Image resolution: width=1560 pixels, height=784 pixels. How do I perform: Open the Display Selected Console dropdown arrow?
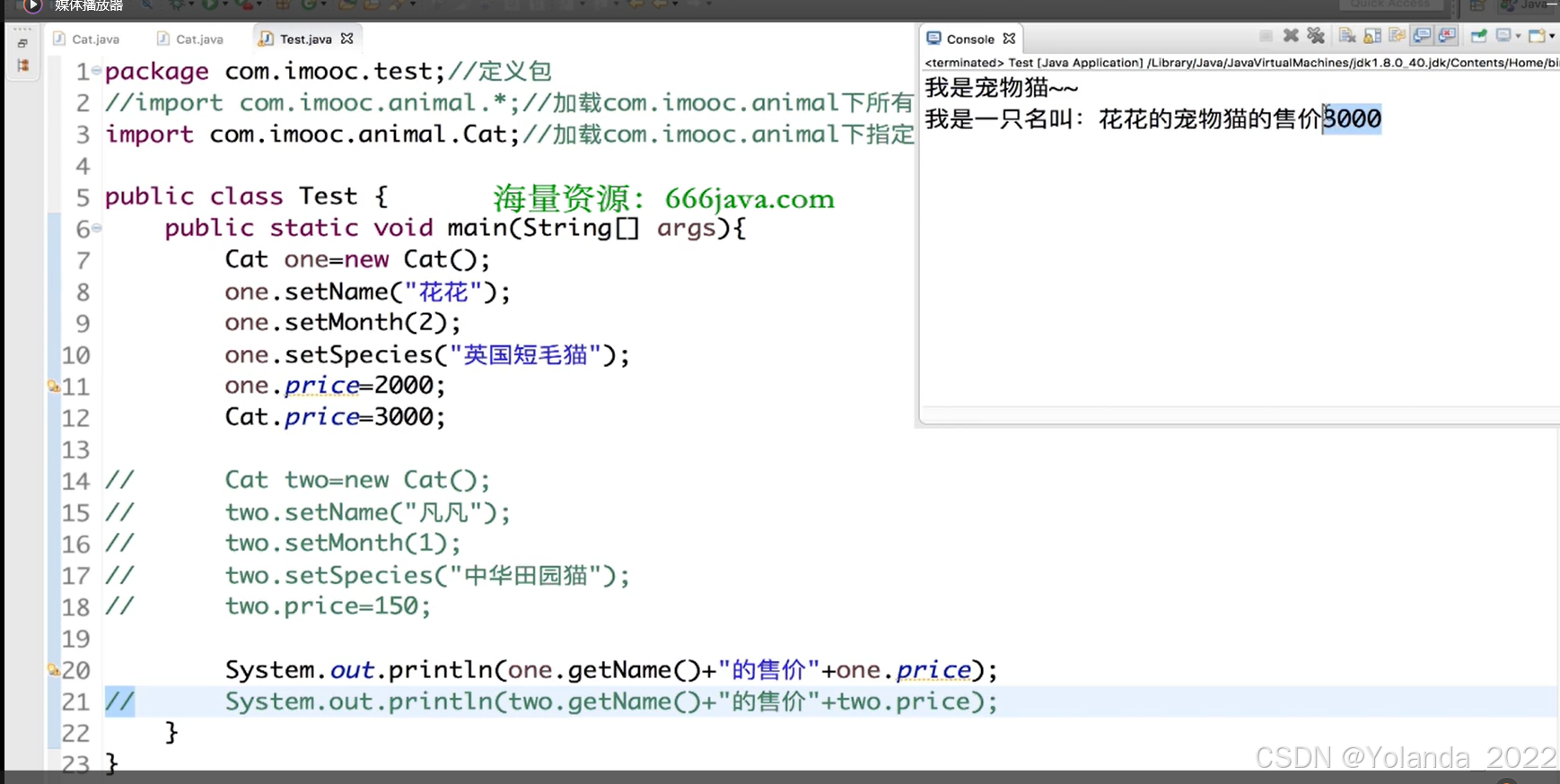tap(1518, 37)
